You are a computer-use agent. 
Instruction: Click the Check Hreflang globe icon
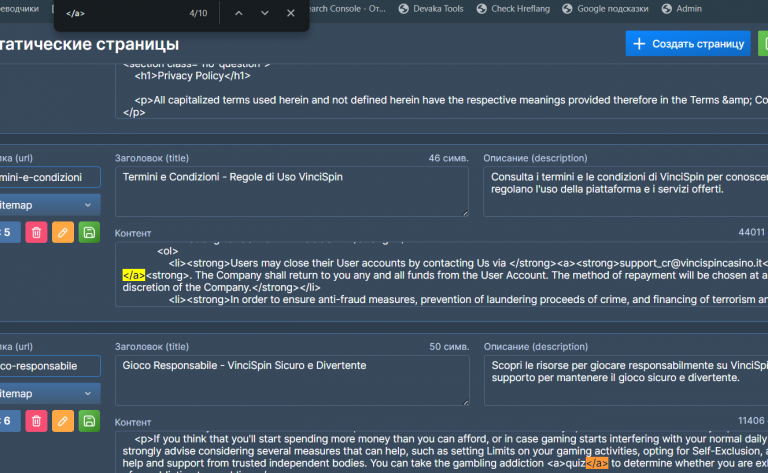click(x=481, y=9)
